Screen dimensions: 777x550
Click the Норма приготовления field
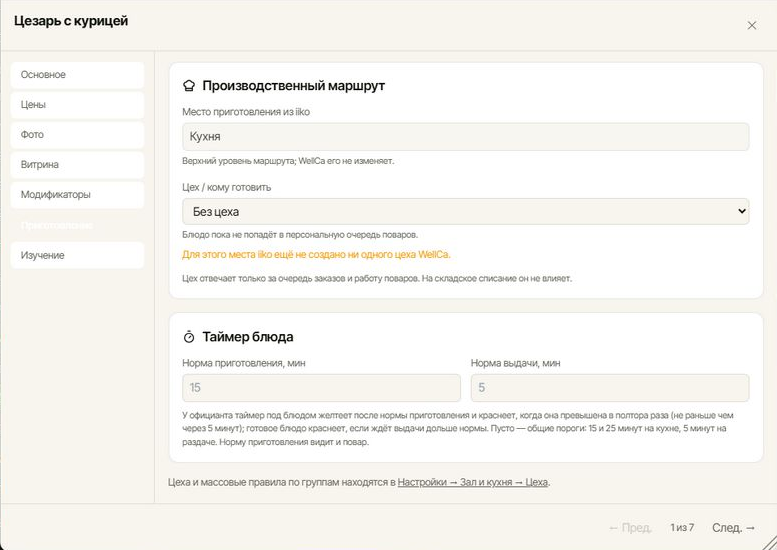click(x=321, y=388)
